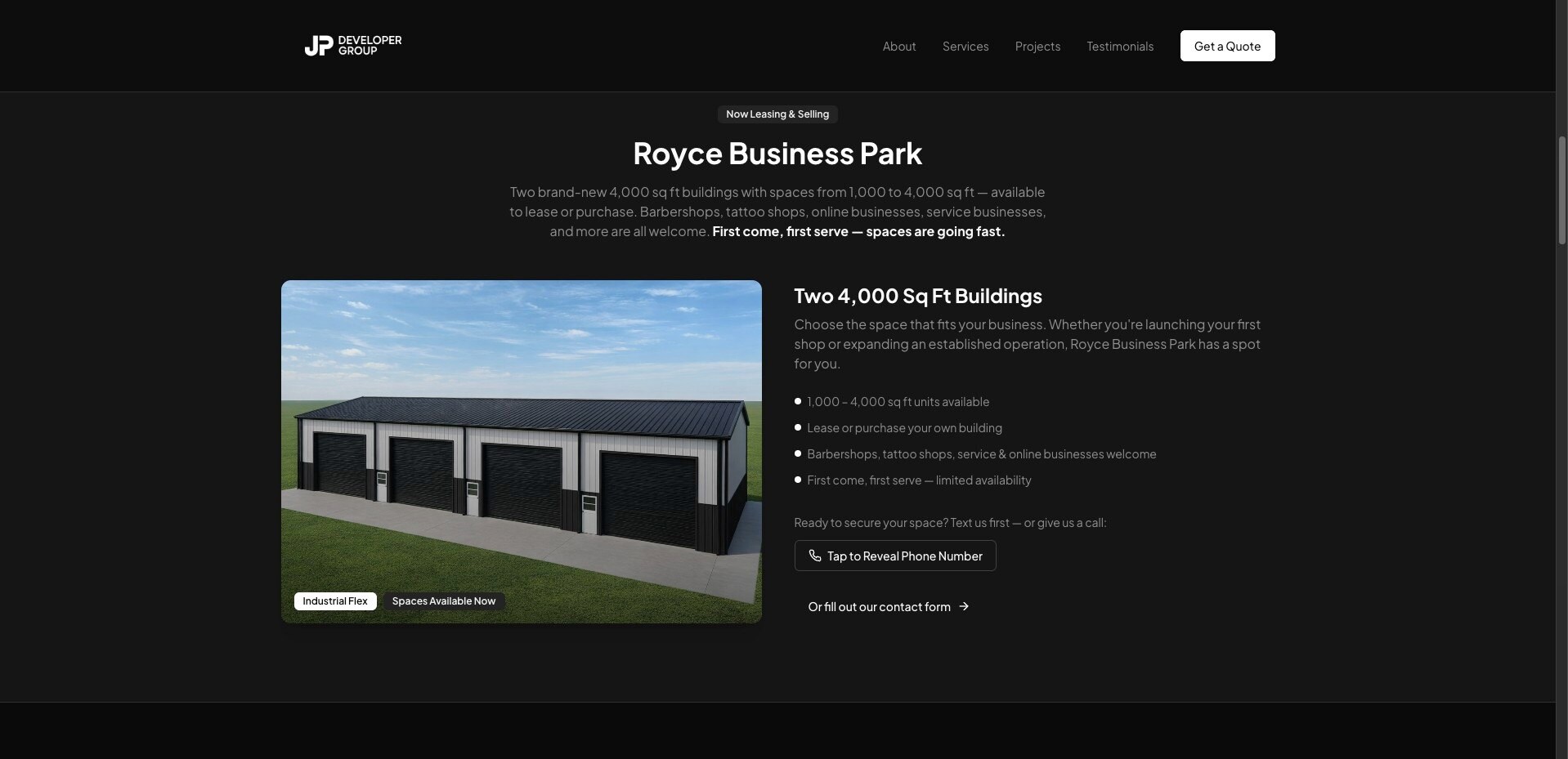Tap to Reveal Phone Number button

895,556
